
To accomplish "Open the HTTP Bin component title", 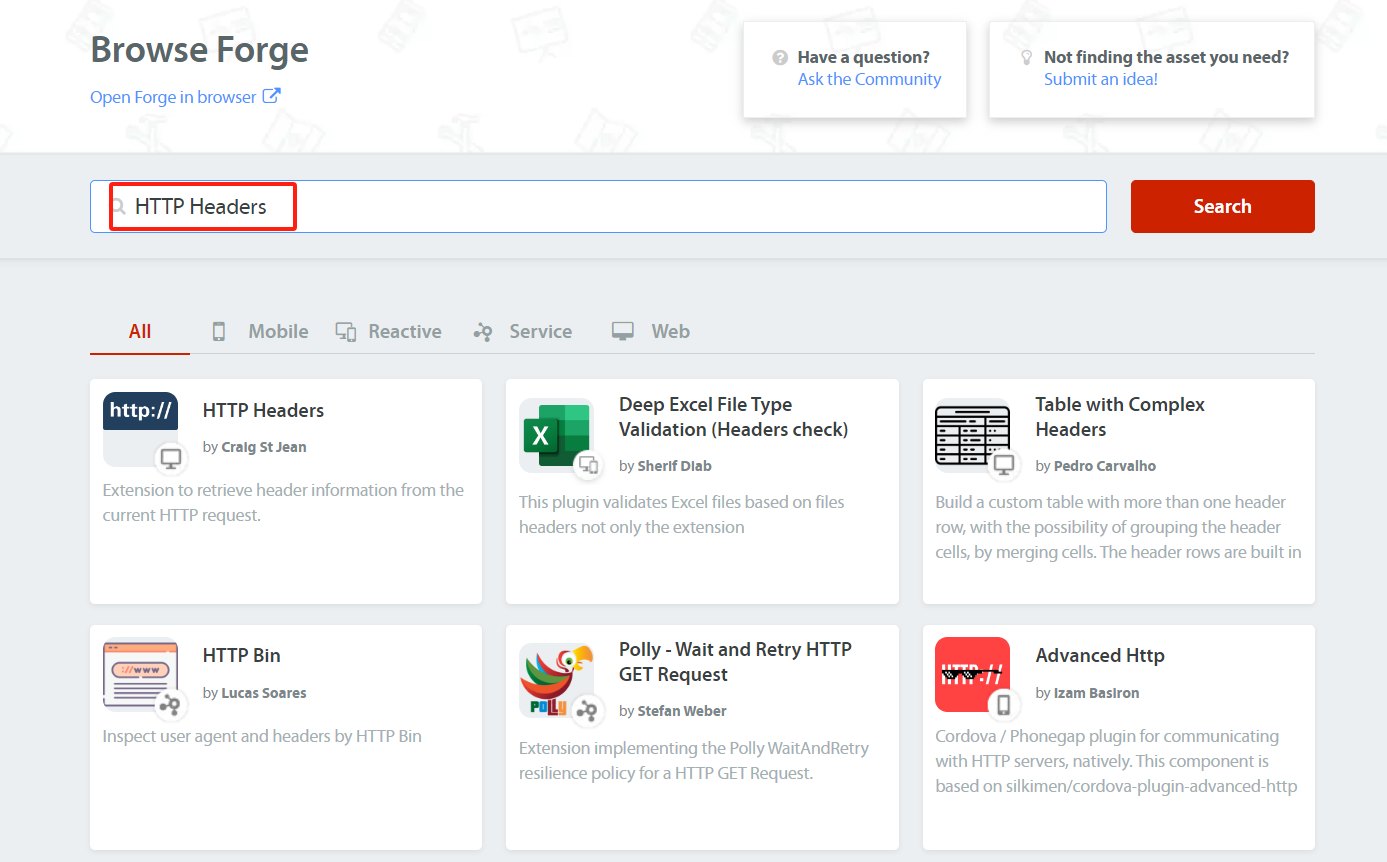I will point(241,655).
